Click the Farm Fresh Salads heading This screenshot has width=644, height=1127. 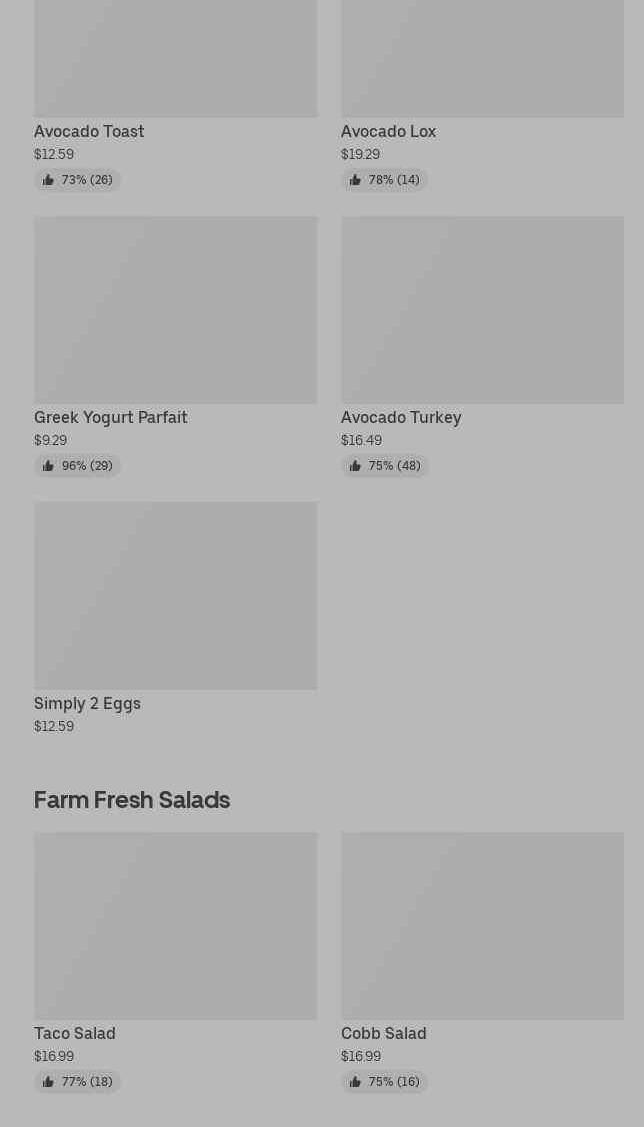(132, 800)
